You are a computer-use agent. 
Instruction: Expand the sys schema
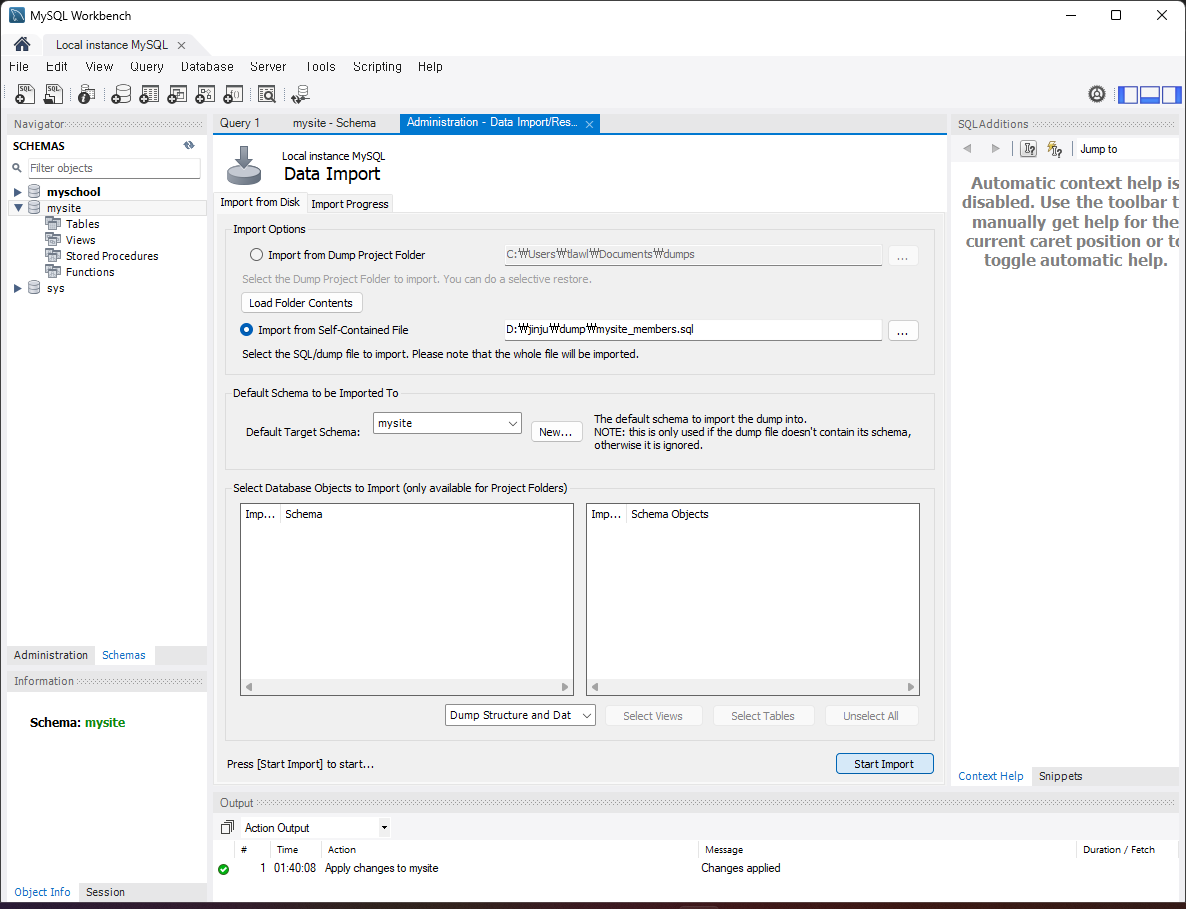(x=17, y=288)
